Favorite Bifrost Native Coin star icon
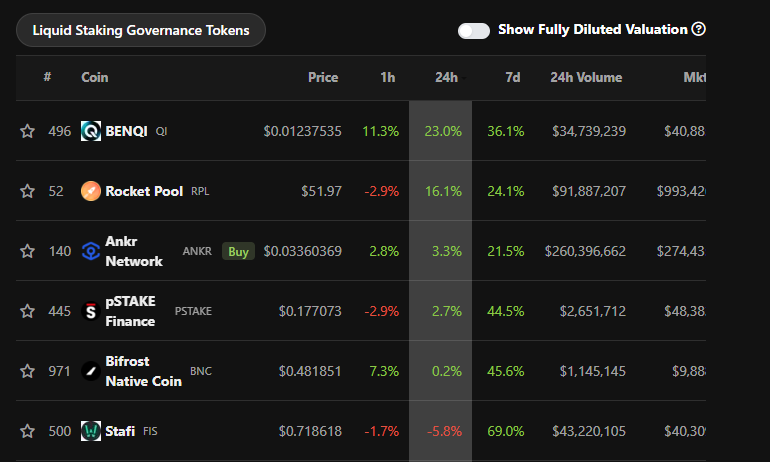The width and height of the screenshot is (770, 462). [28, 371]
